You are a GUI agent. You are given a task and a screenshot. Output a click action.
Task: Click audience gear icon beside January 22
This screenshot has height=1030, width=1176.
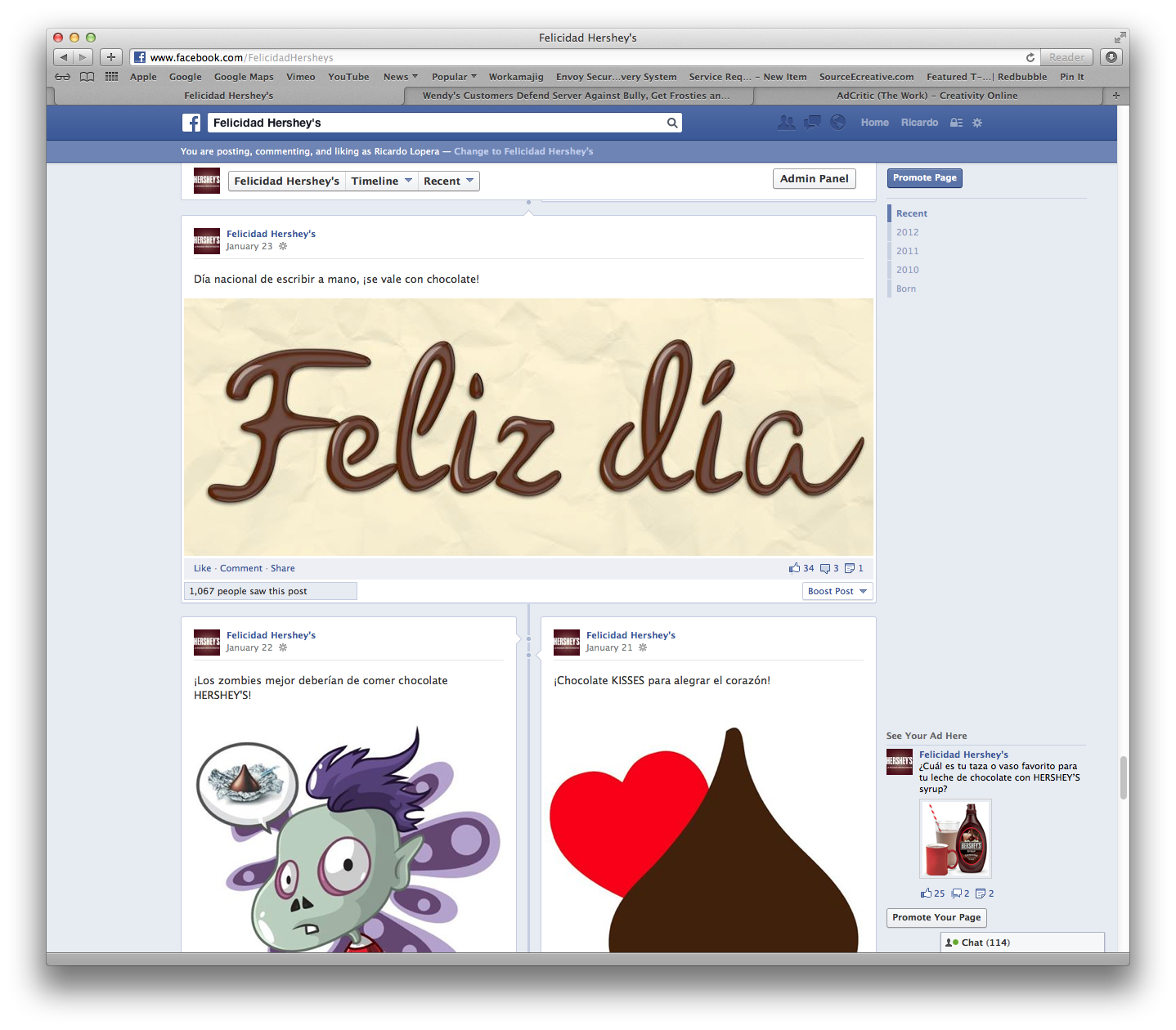click(x=283, y=647)
